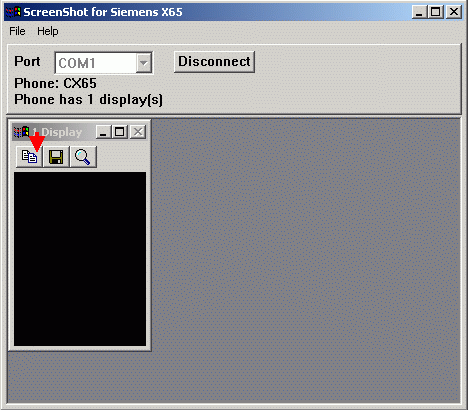Maximize the 1 Display child window
This screenshot has height=410, width=468.
[x=120, y=132]
